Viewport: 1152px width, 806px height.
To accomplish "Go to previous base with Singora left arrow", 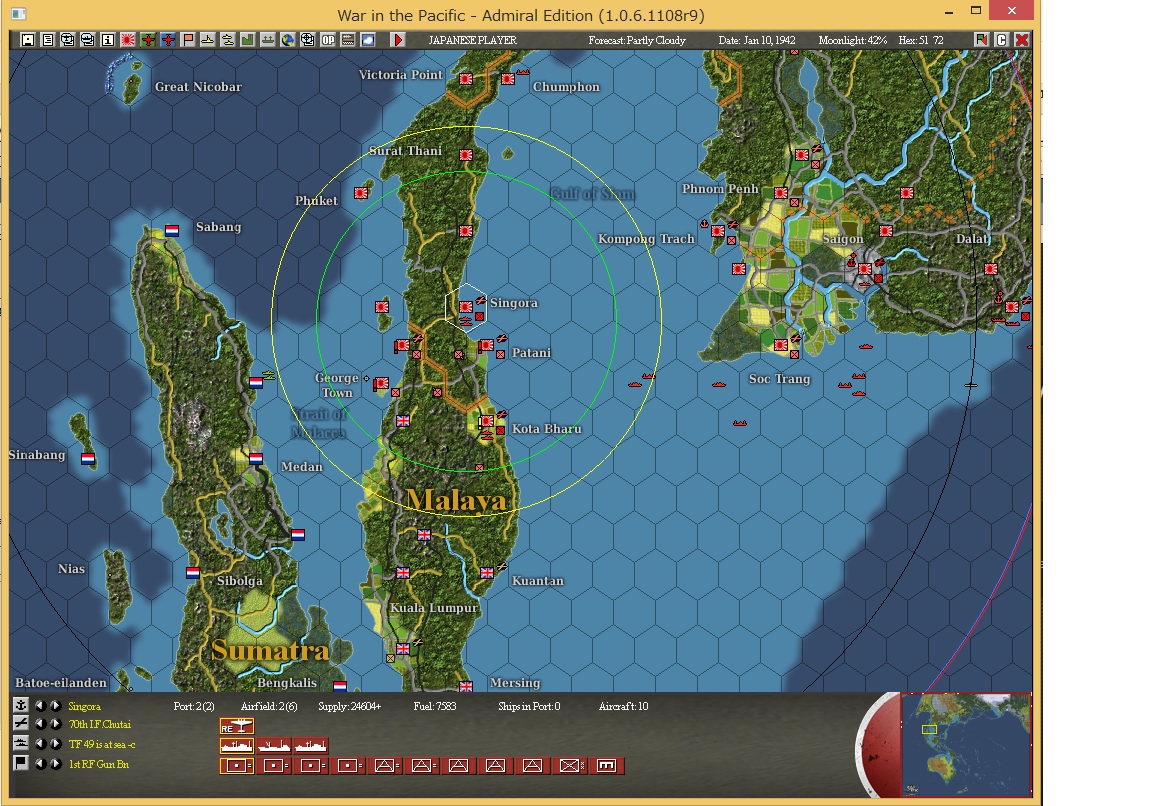I will tap(40, 705).
